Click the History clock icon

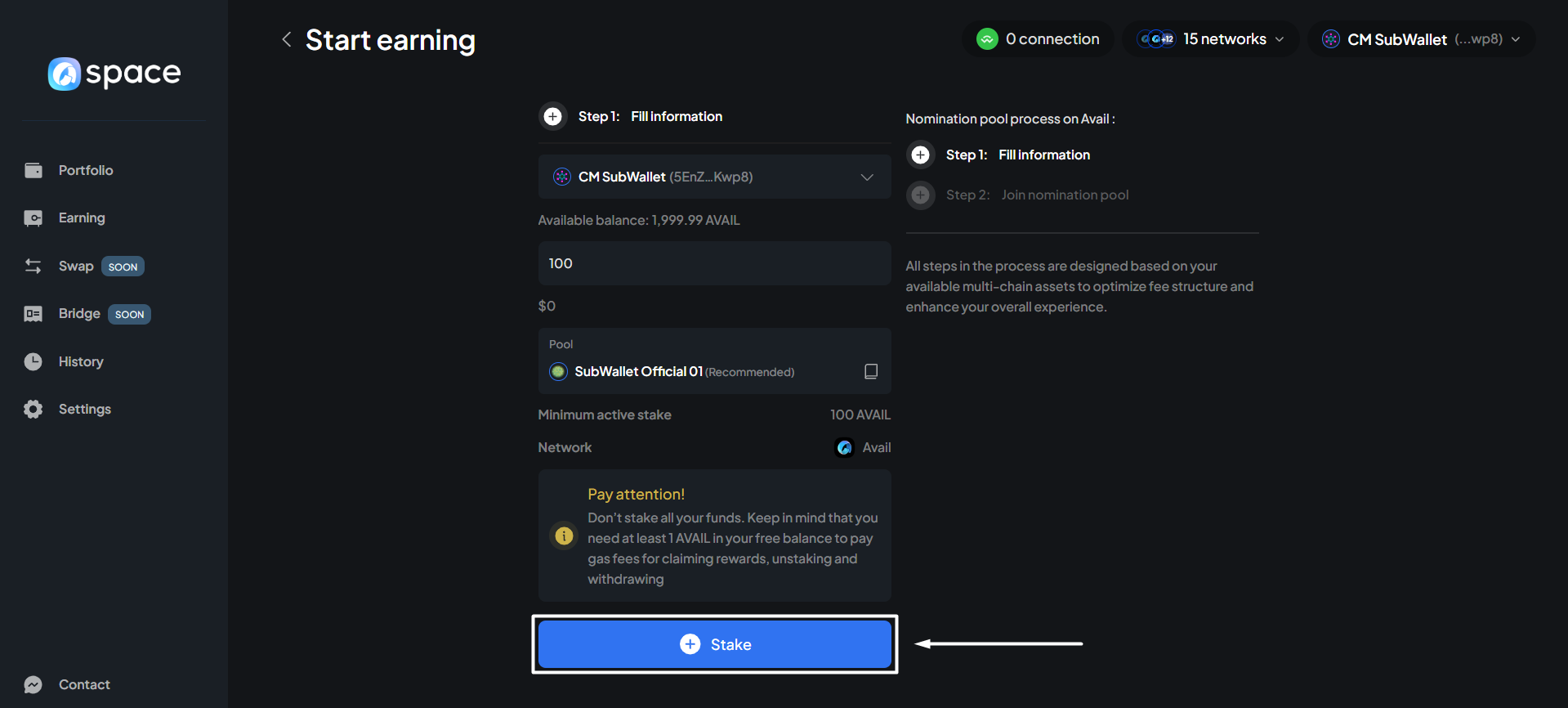pyautogui.click(x=34, y=361)
